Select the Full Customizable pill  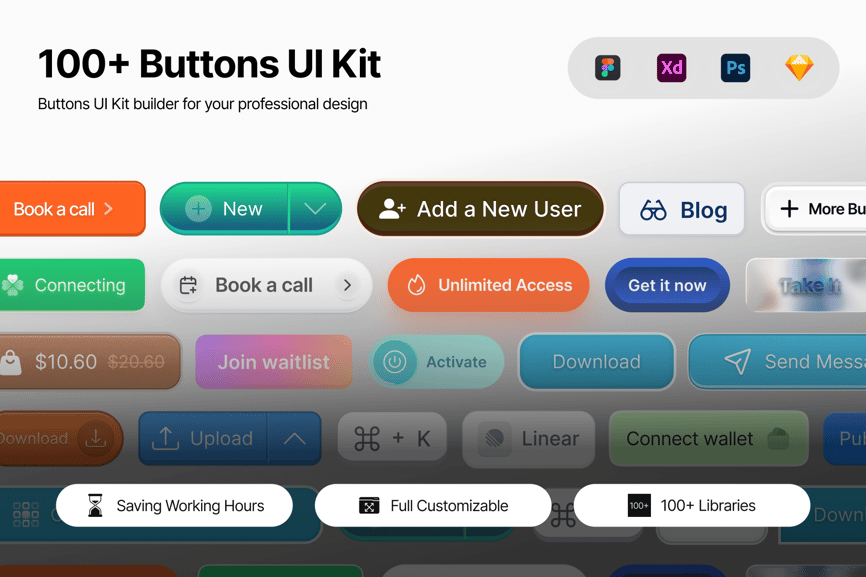click(433, 506)
